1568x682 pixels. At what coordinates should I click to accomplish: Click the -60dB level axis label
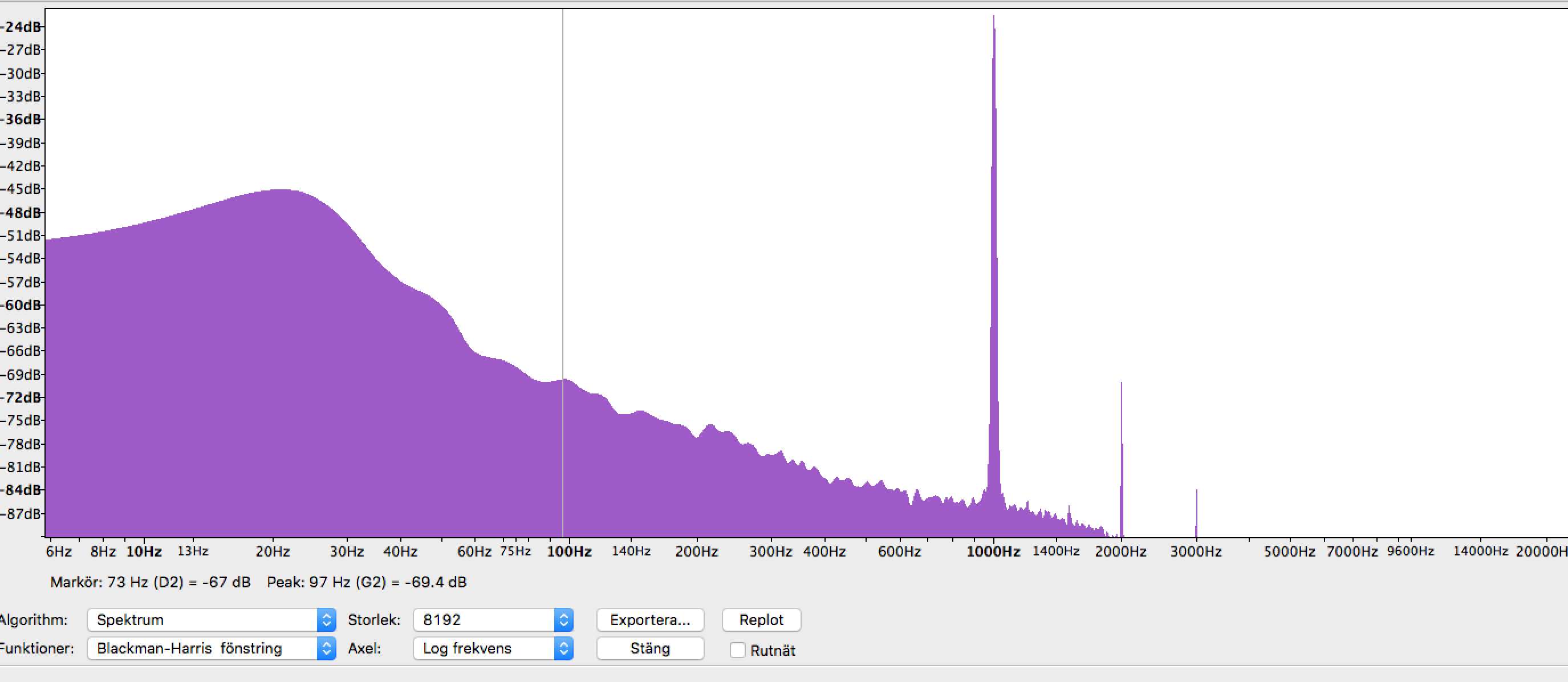[21, 305]
